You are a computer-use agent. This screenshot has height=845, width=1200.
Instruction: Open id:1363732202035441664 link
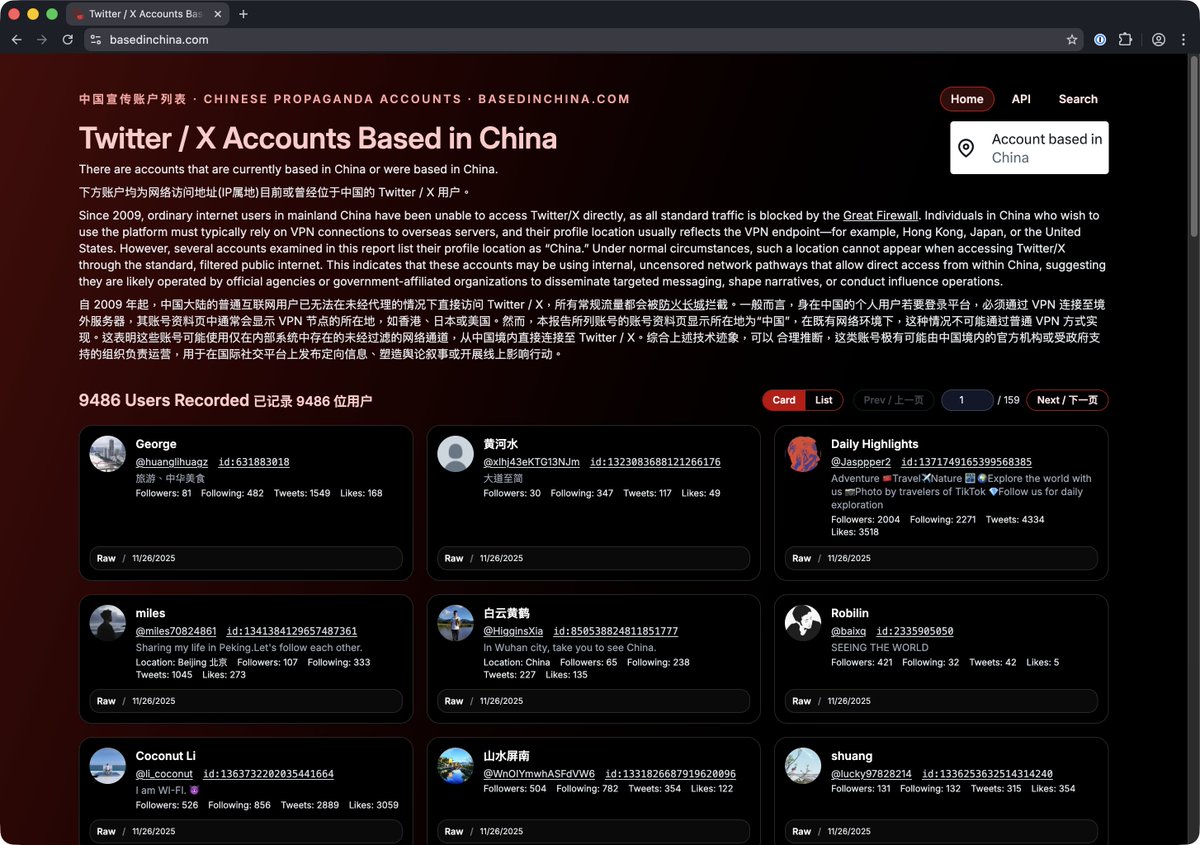268,774
